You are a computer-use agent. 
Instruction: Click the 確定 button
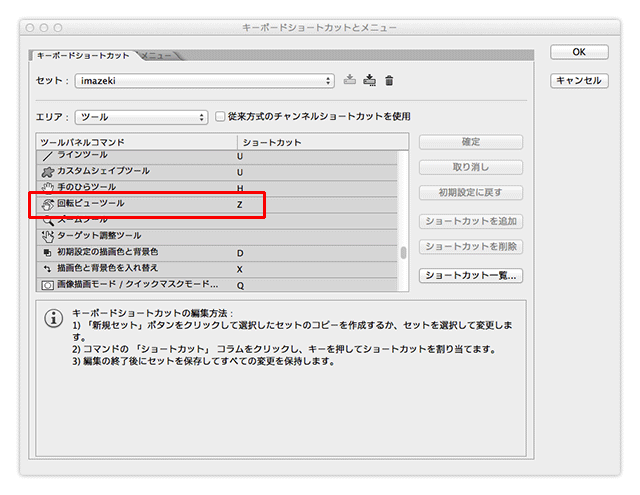click(x=471, y=142)
